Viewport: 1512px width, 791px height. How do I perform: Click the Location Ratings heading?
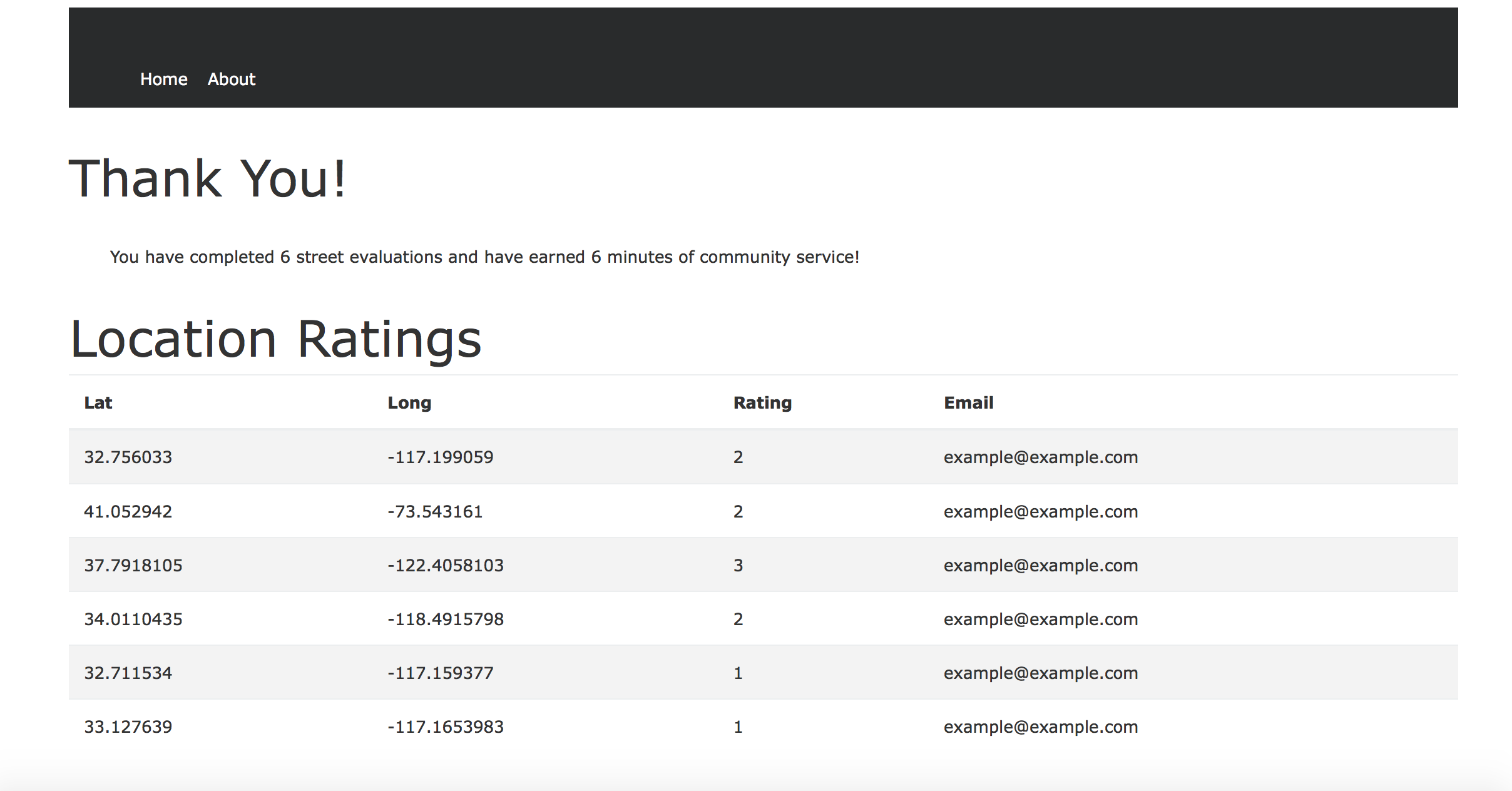275,339
